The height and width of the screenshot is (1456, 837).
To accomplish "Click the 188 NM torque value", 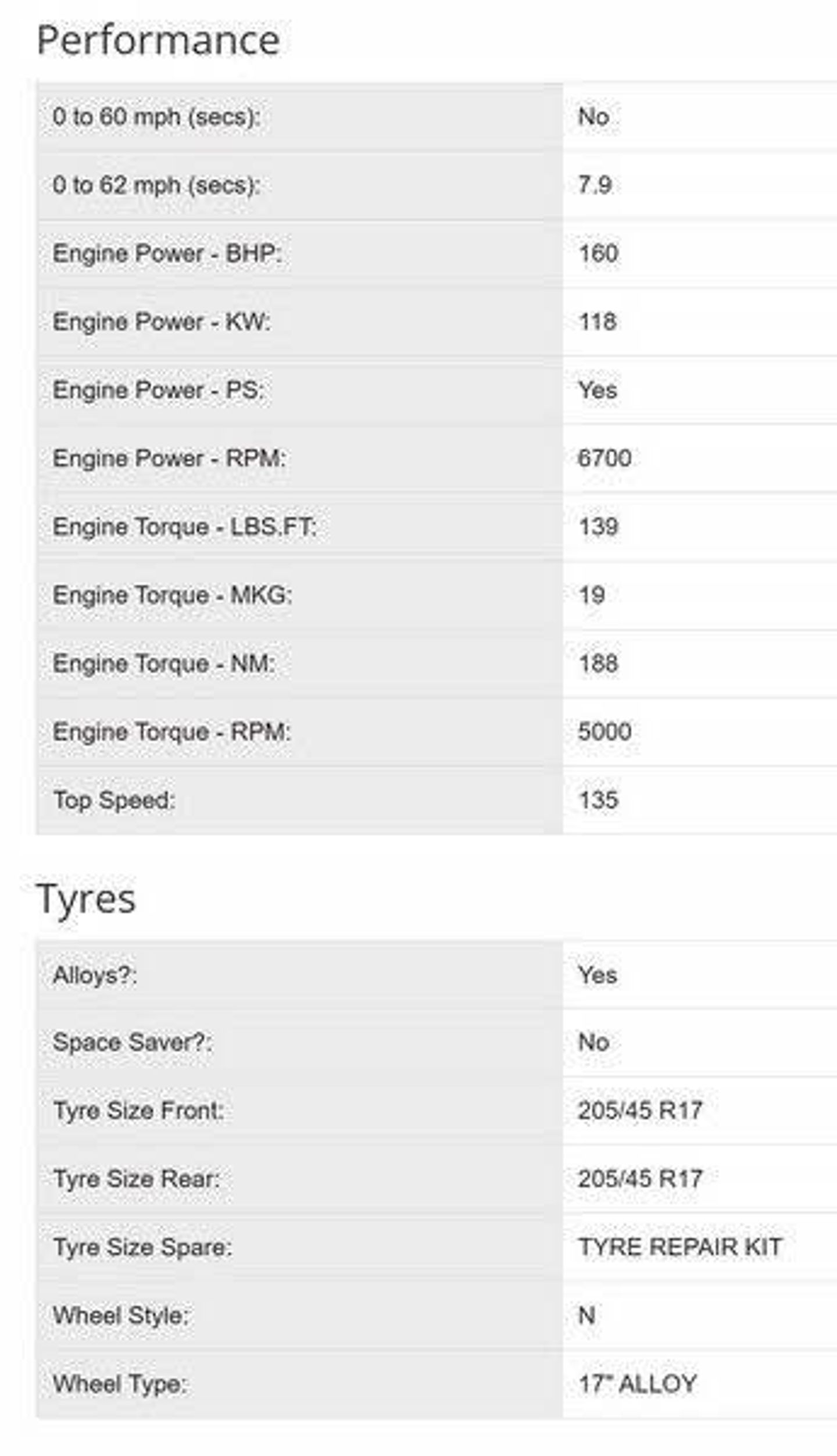I will pos(598,663).
